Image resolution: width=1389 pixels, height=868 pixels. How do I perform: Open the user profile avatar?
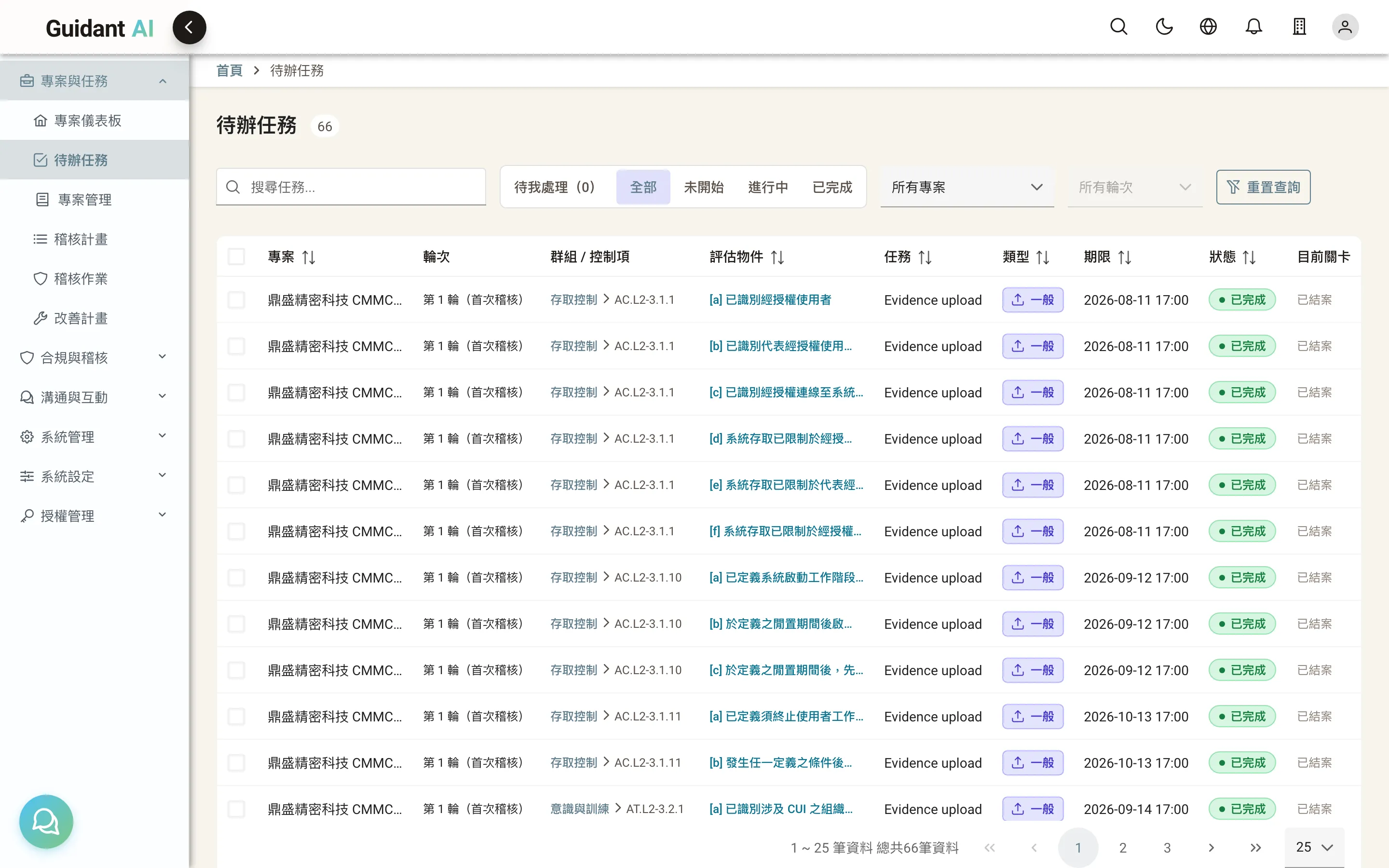(x=1345, y=27)
